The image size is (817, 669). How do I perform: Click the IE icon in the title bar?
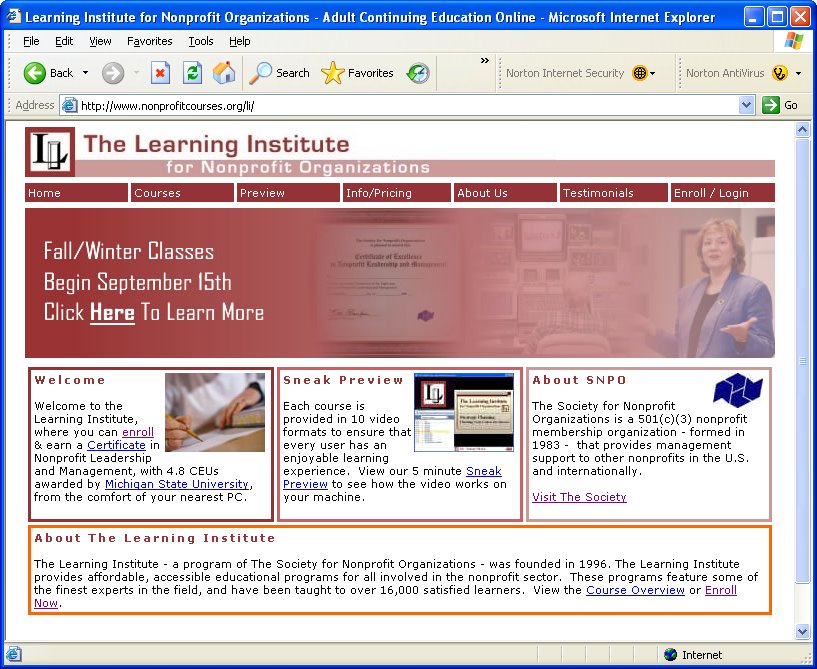(x=13, y=17)
